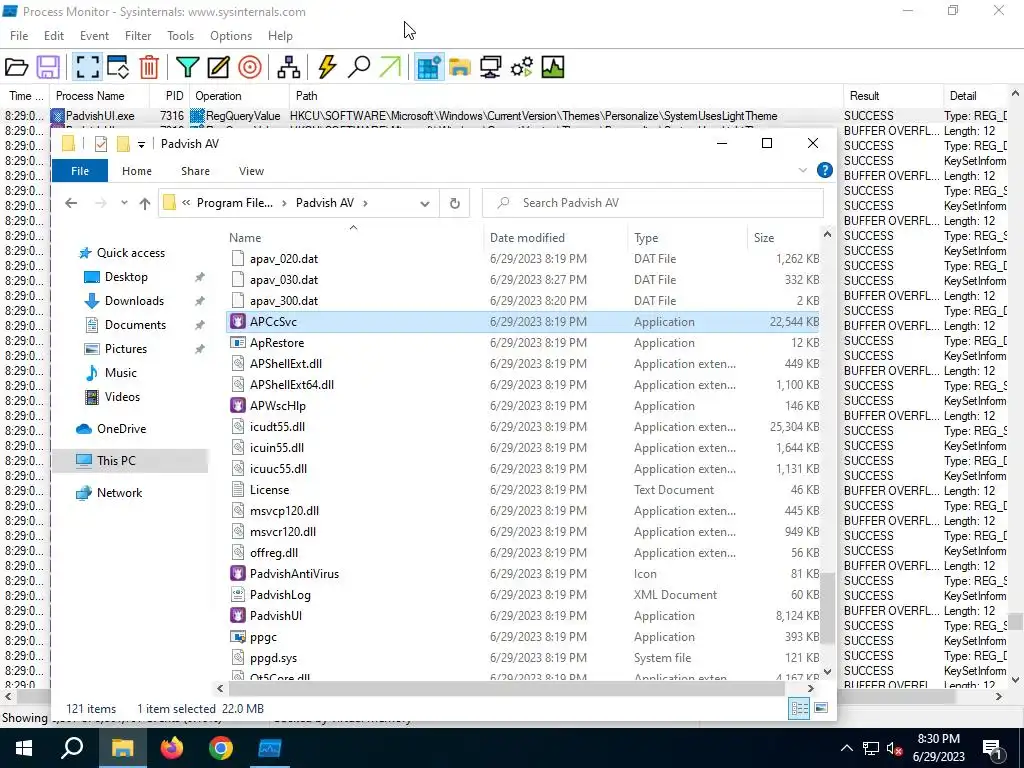Sort by the Size column header
This screenshot has width=1024, height=768.
point(763,238)
